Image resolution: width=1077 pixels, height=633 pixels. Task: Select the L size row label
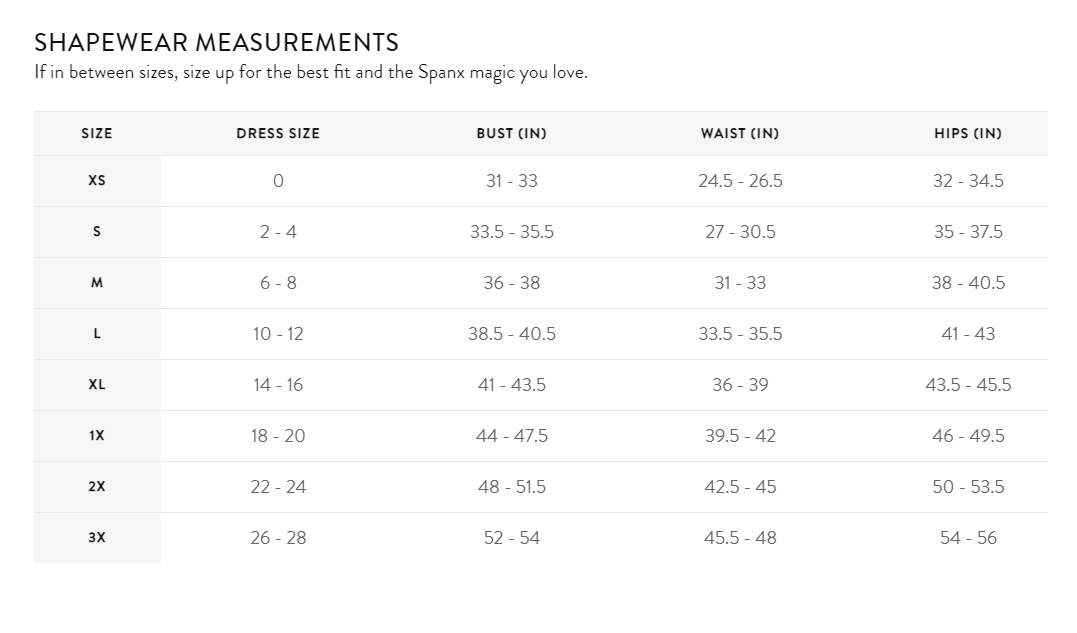tap(97, 334)
